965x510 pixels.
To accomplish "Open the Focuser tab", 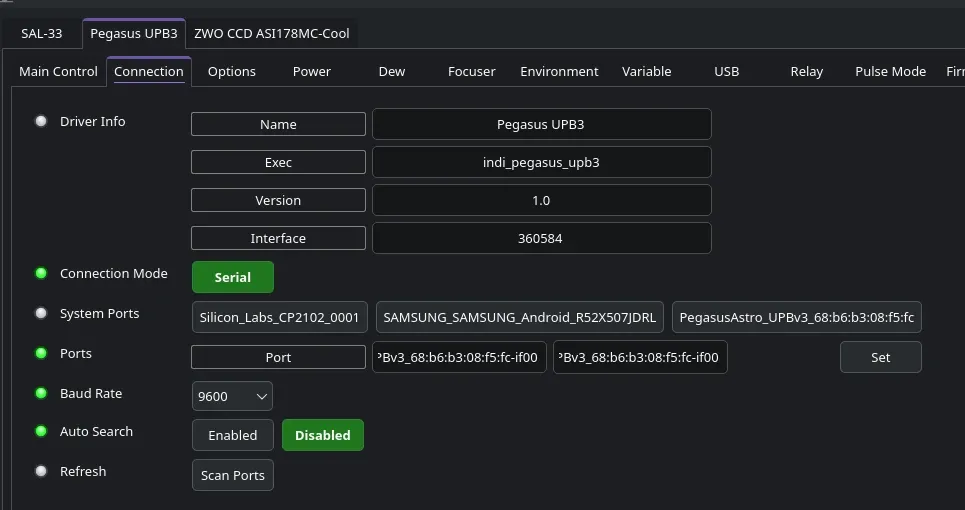I will [x=471, y=71].
